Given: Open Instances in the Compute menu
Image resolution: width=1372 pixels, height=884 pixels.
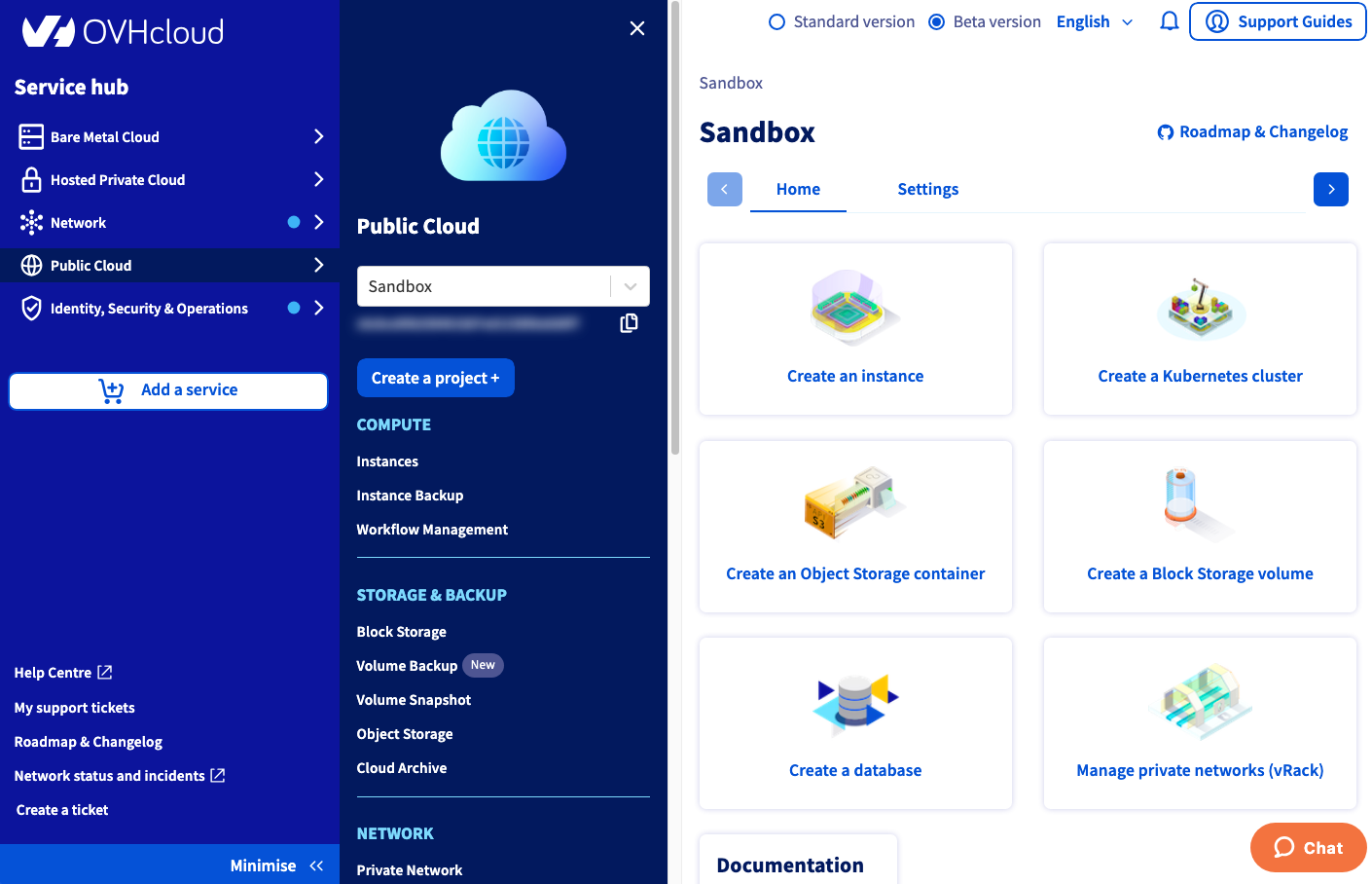Looking at the screenshot, I should tap(387, 461).
